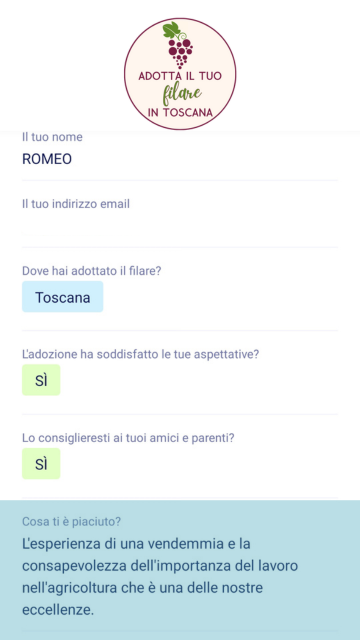Click the "Il tuo indirizzo email" label

point(76,204)
